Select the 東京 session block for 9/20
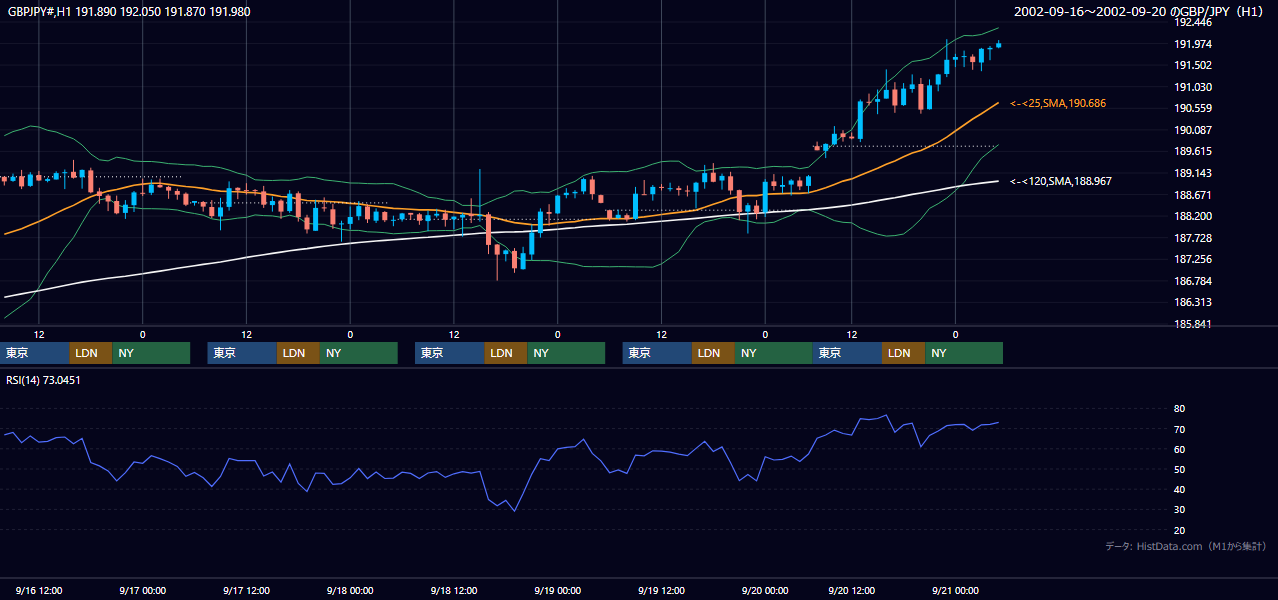Image resolution: width=1278 pixels, height=600 pixels. (x=848, y=353)
